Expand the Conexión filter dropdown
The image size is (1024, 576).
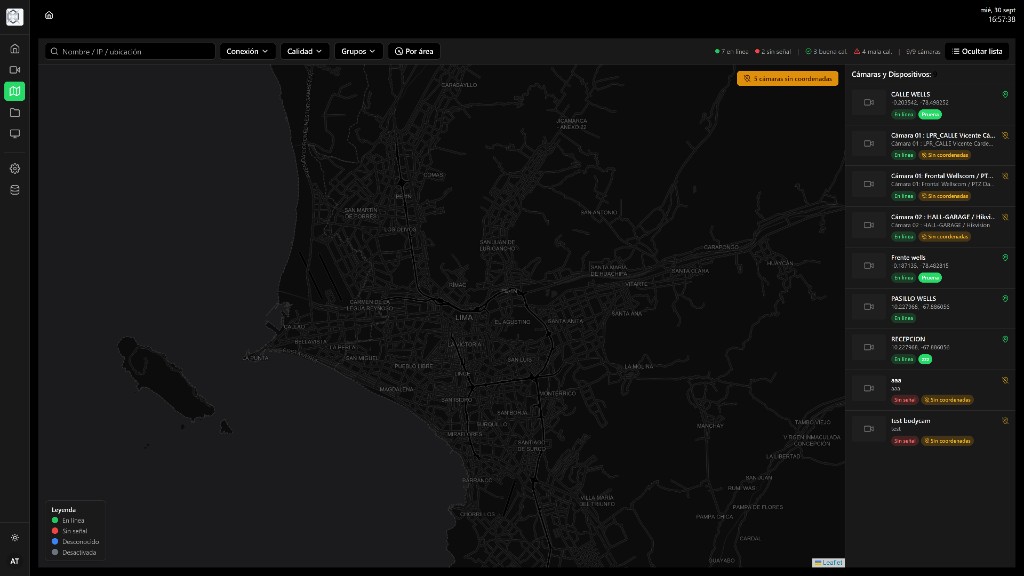pos(247,52)
